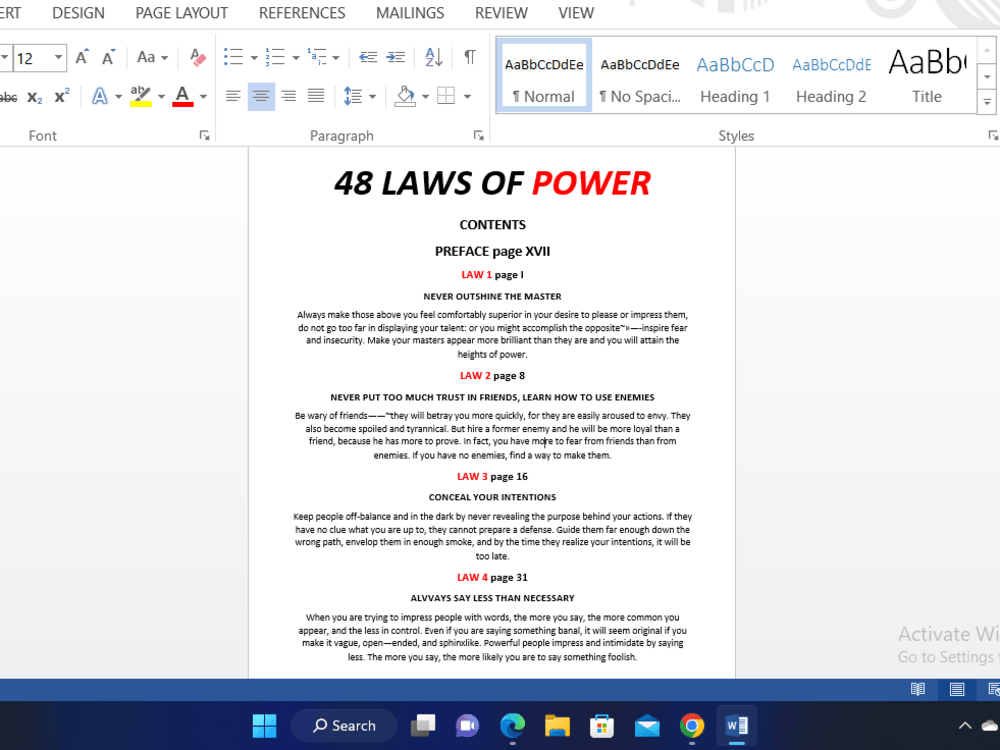
Task: Open bullet library dropdown arrow
Action: pyautogui.click(x=254, y=58)
